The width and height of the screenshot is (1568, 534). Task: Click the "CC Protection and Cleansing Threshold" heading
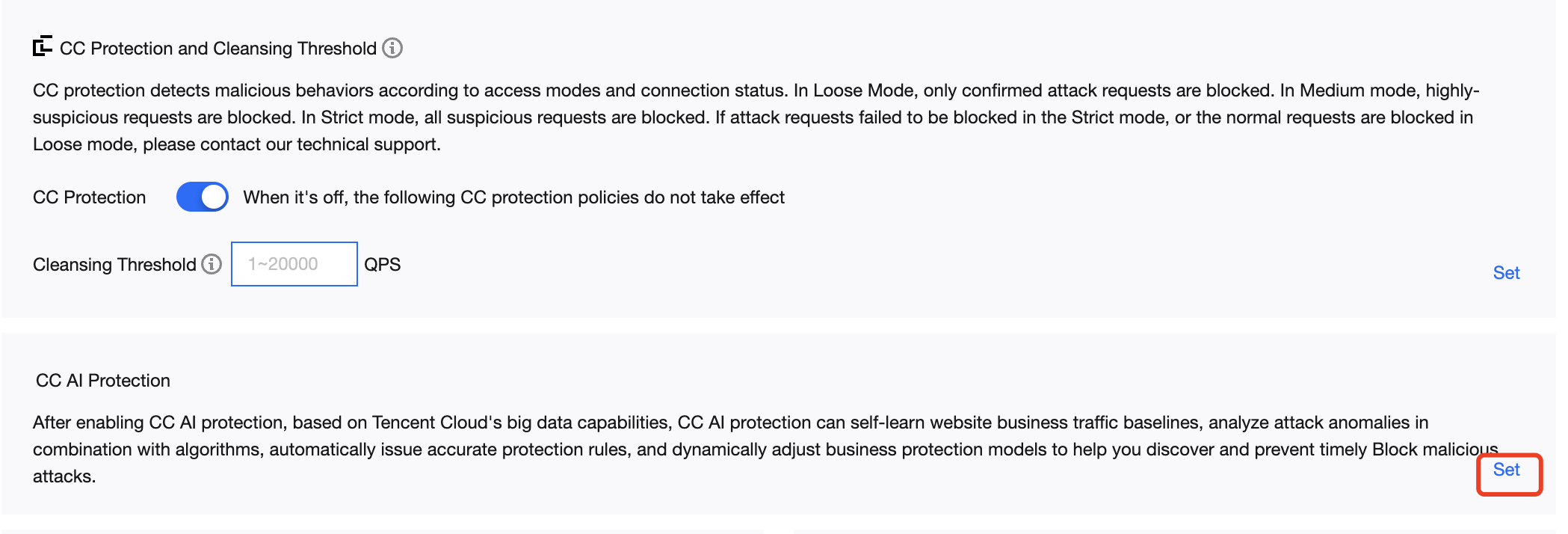(217, 49)
